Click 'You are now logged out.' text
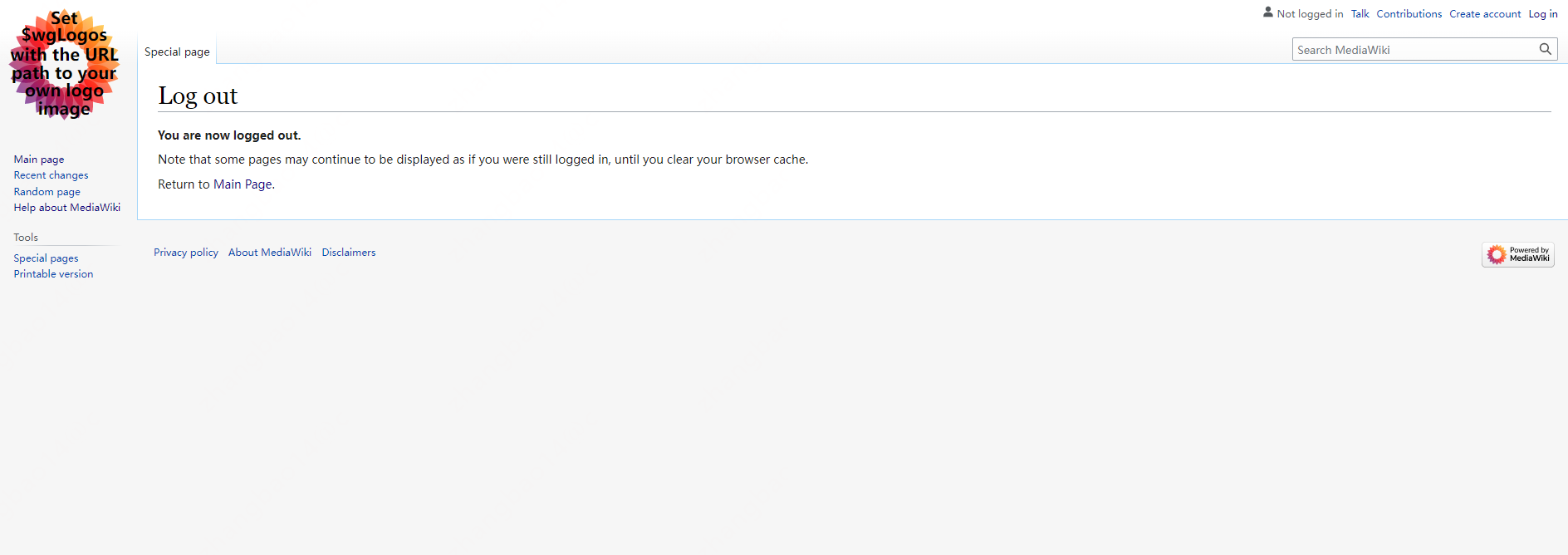Screen dimensions: 1568x555 tap(229, 135)
